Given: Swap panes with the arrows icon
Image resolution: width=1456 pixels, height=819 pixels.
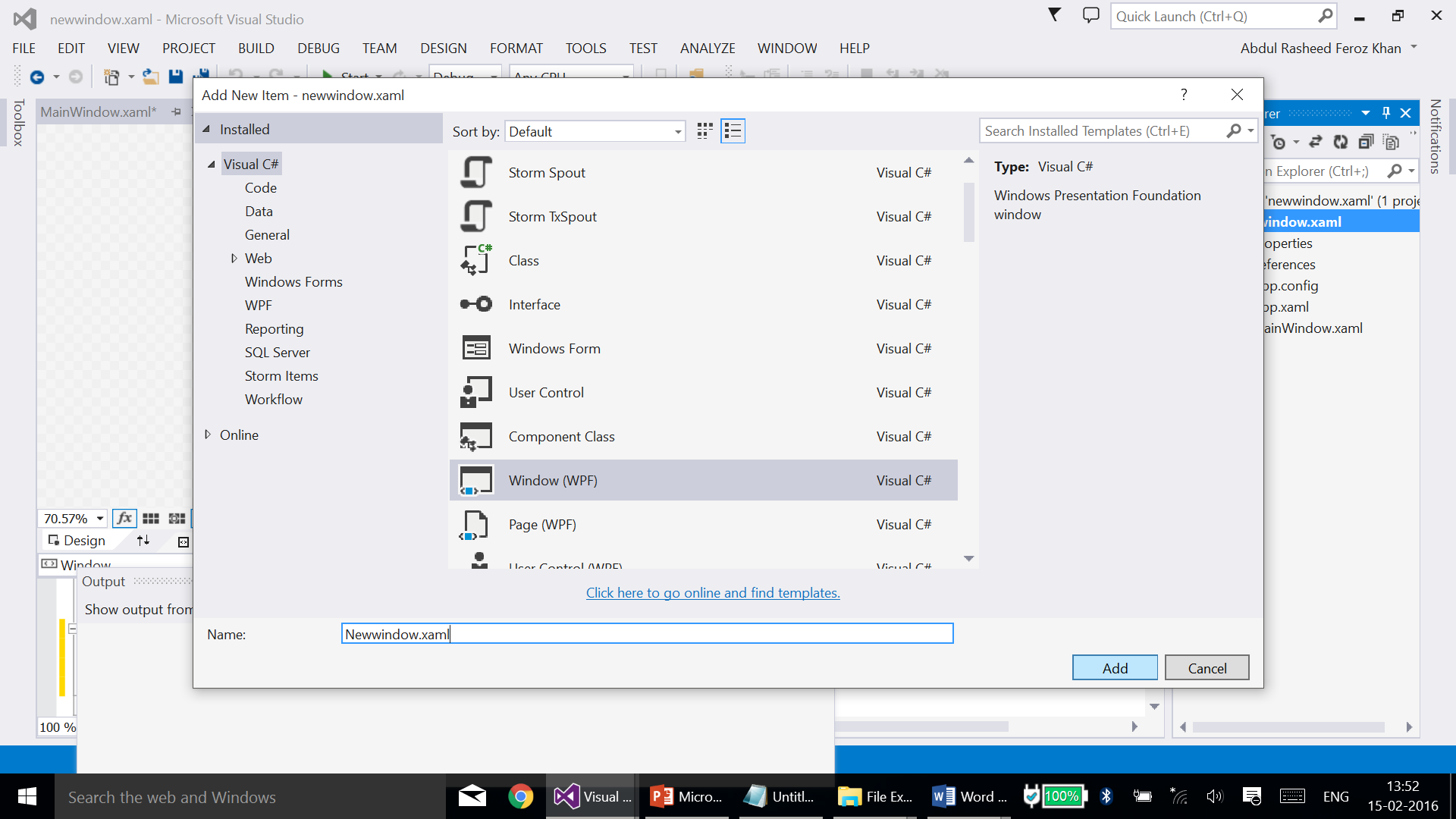Looking at the screenshot, I should click(143, 541).
